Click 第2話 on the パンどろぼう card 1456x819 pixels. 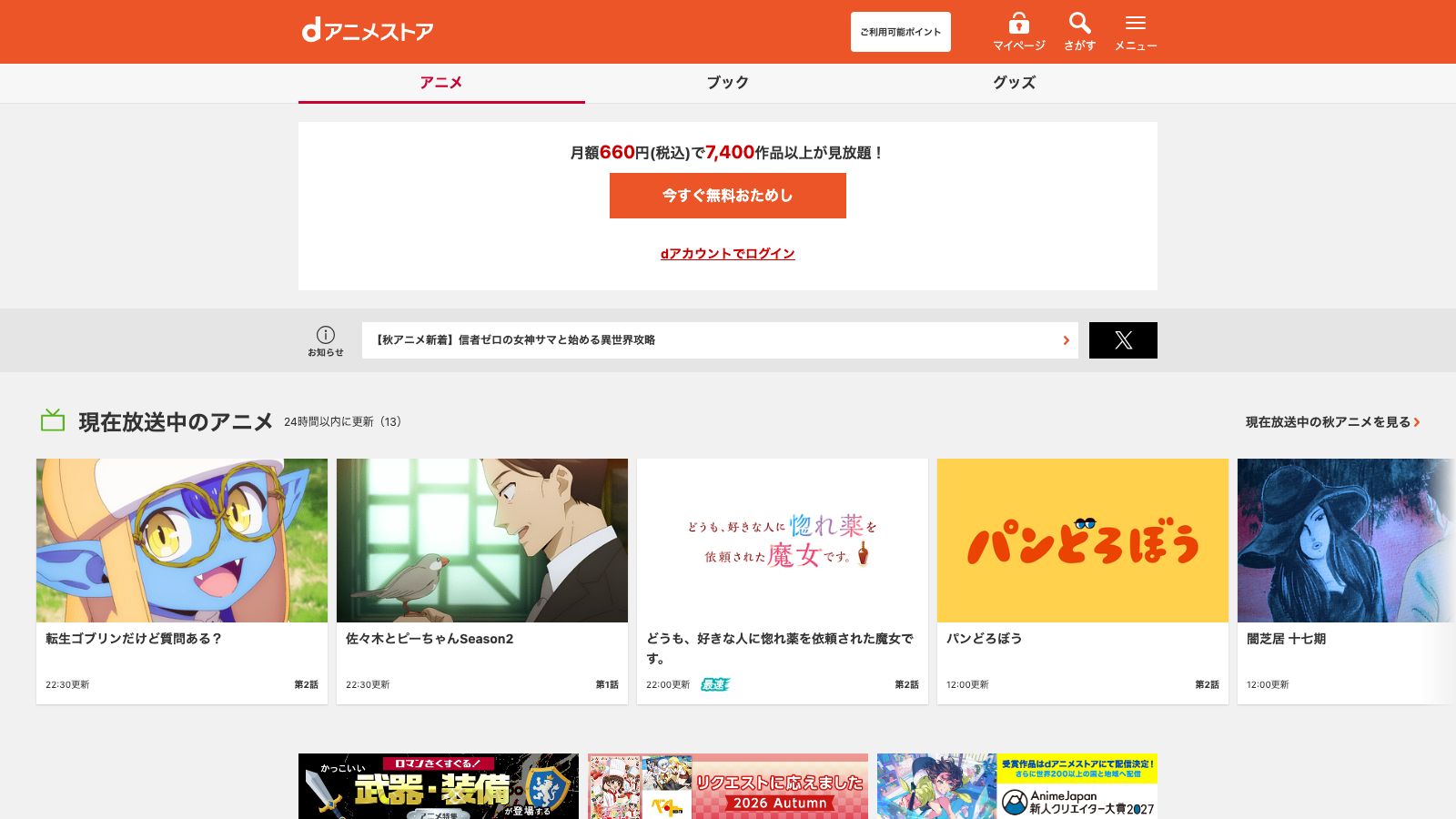pyautogui.click(x=1207, y=685)
